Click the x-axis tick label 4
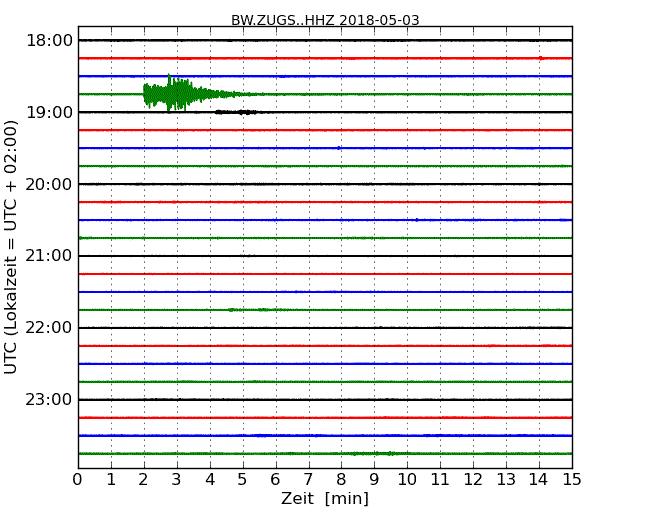 tap(210, 479)
